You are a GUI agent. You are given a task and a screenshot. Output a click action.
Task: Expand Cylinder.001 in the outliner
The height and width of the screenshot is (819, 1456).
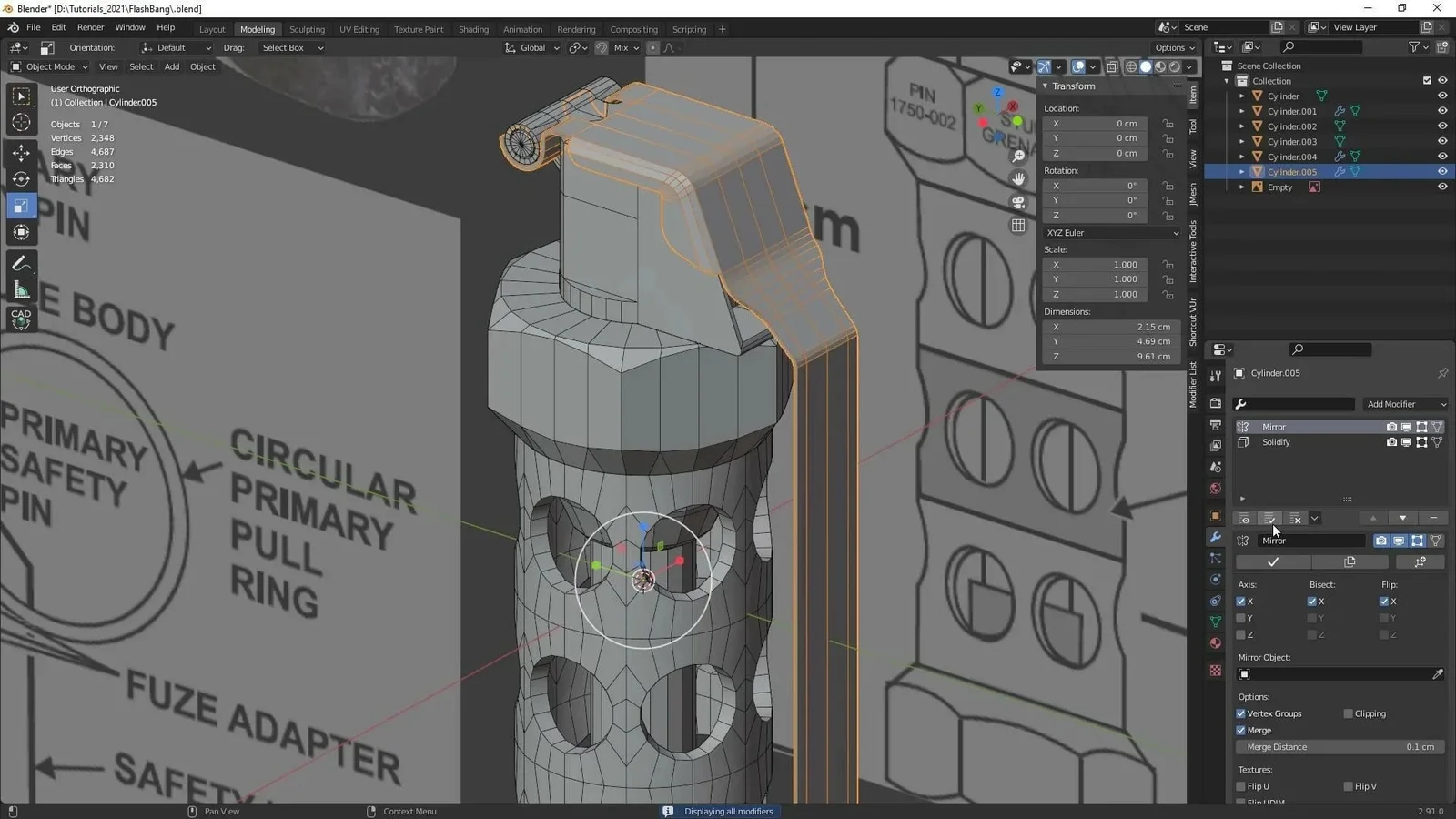click(1242, 111)
